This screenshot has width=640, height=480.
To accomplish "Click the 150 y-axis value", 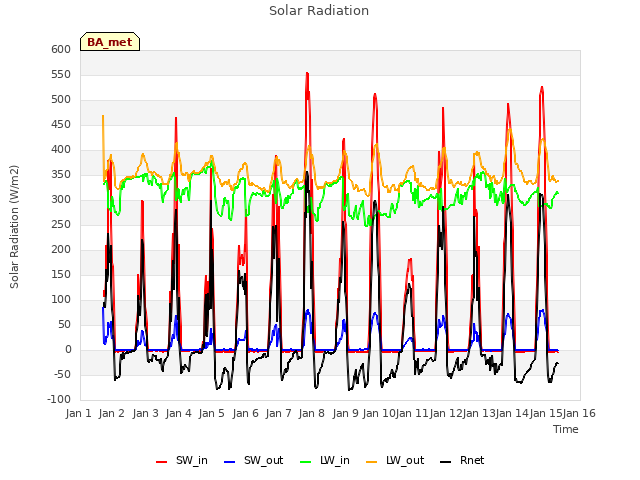I will [61, 274].
